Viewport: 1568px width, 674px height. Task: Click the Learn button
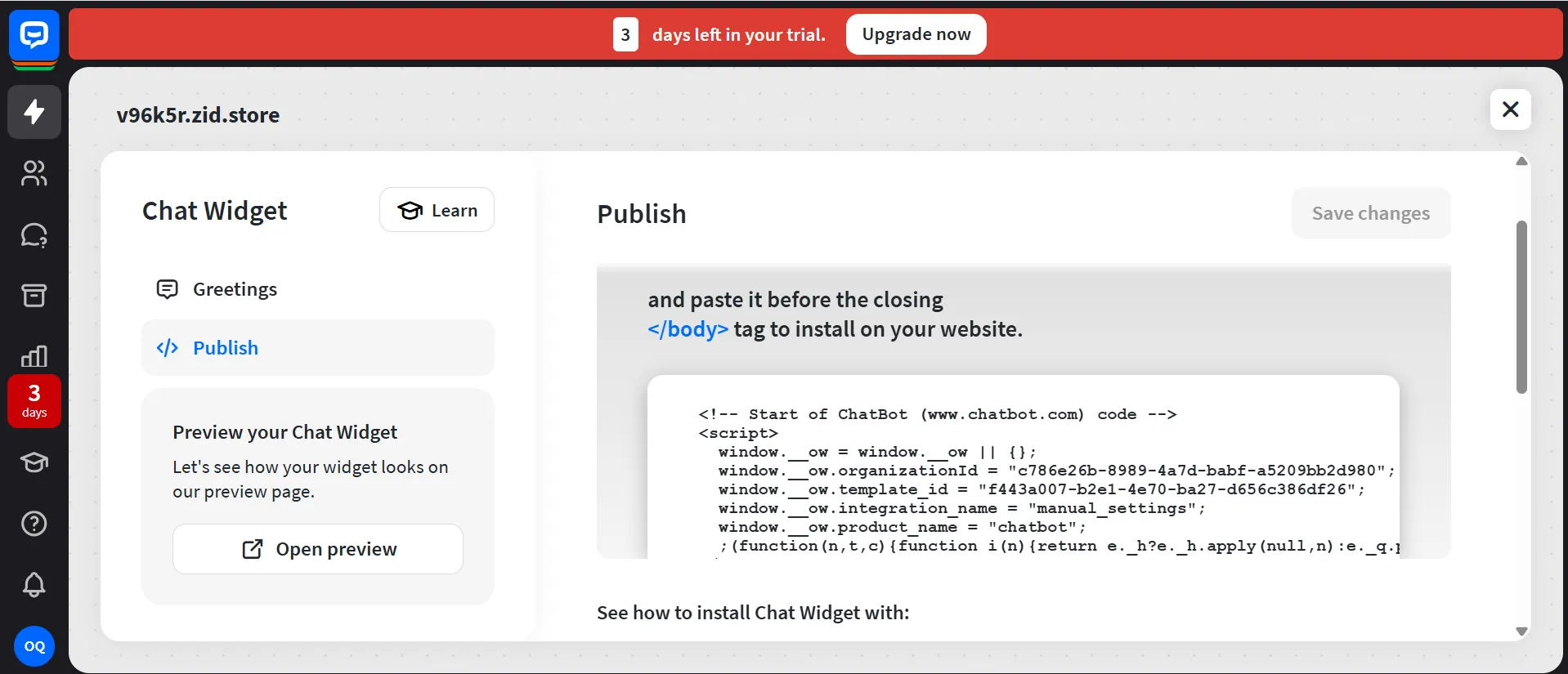(437, 210)
